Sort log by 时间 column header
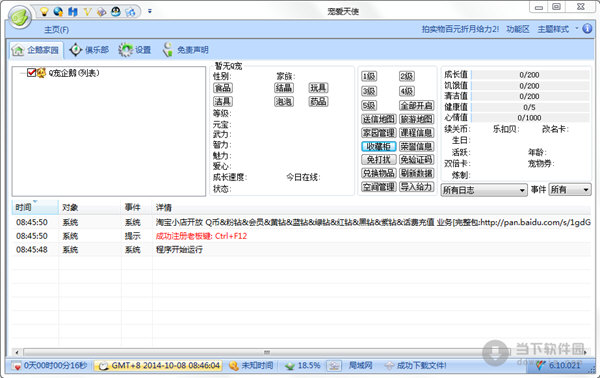 point(35,207)
